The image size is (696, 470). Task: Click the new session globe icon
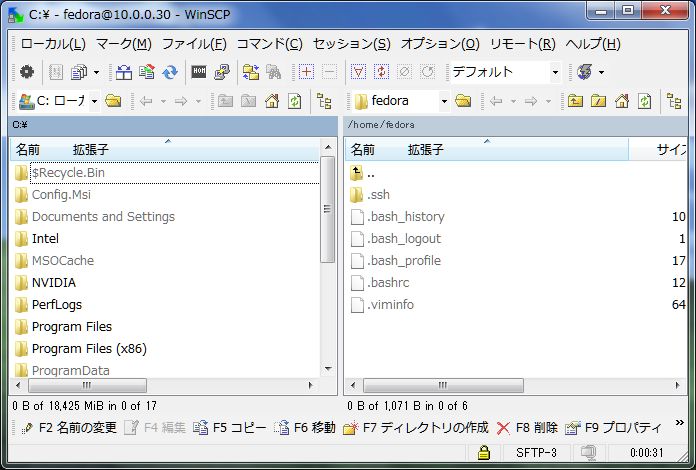coord(584,72)
